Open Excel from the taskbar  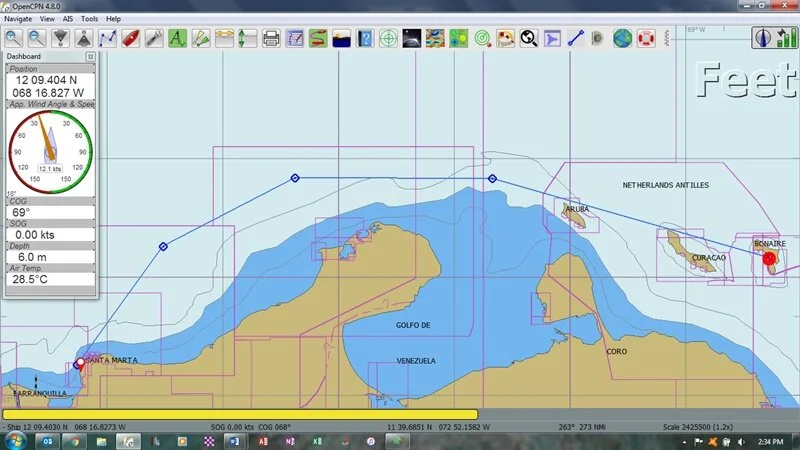coord(317,441)
